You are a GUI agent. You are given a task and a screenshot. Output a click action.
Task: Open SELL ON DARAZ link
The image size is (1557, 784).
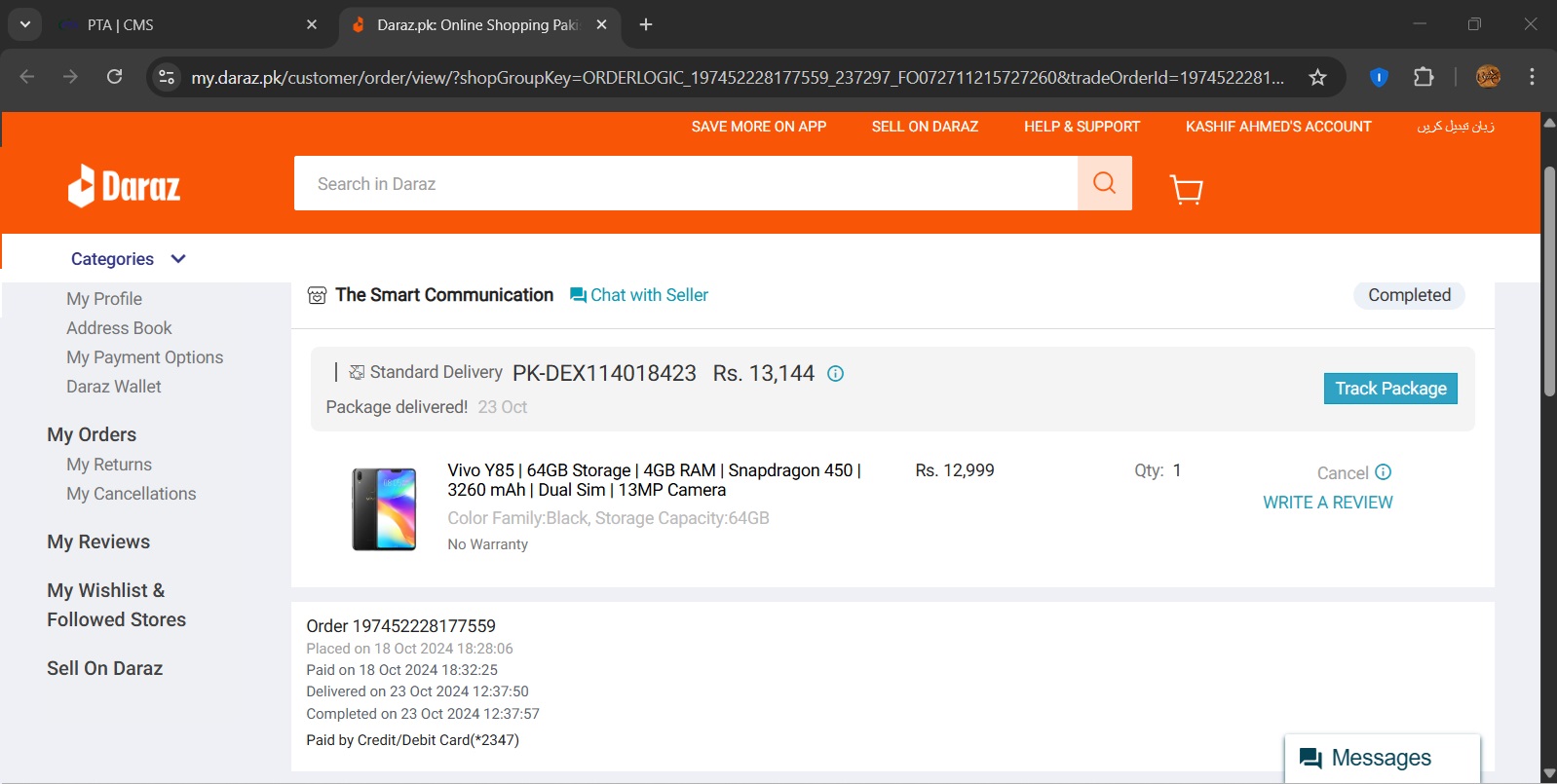tap(925, 127)
